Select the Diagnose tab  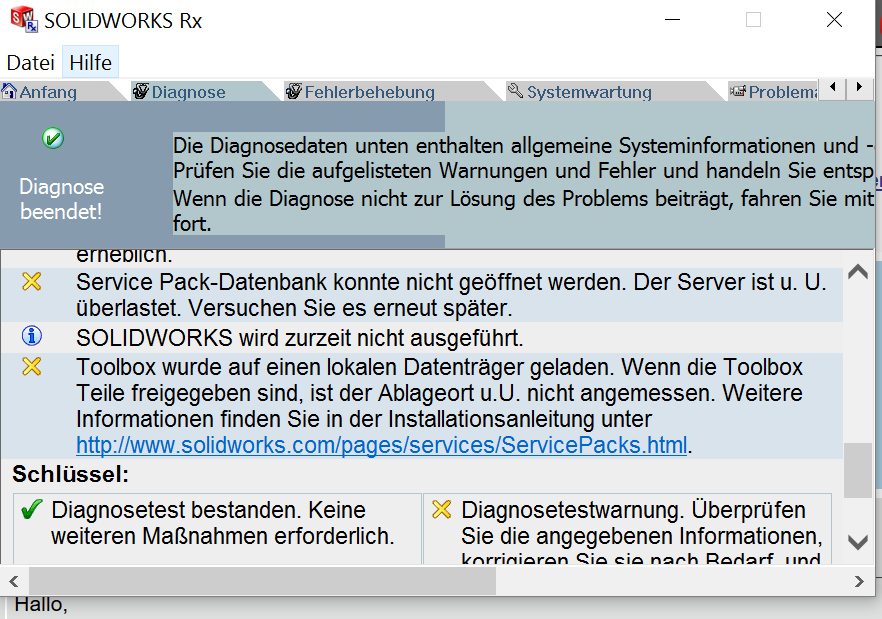click(188, 92)
